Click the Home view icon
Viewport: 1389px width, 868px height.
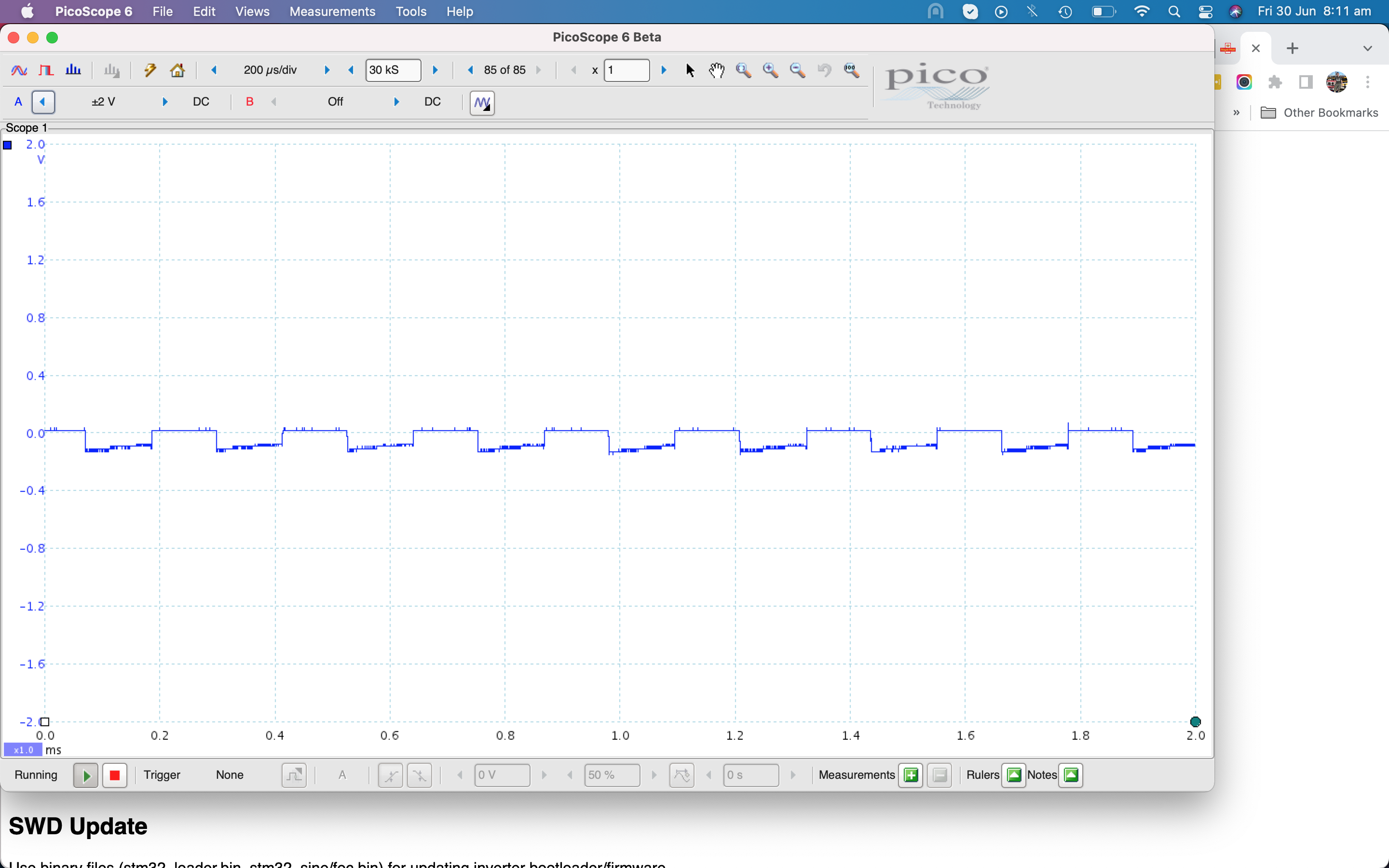(177, 70)
